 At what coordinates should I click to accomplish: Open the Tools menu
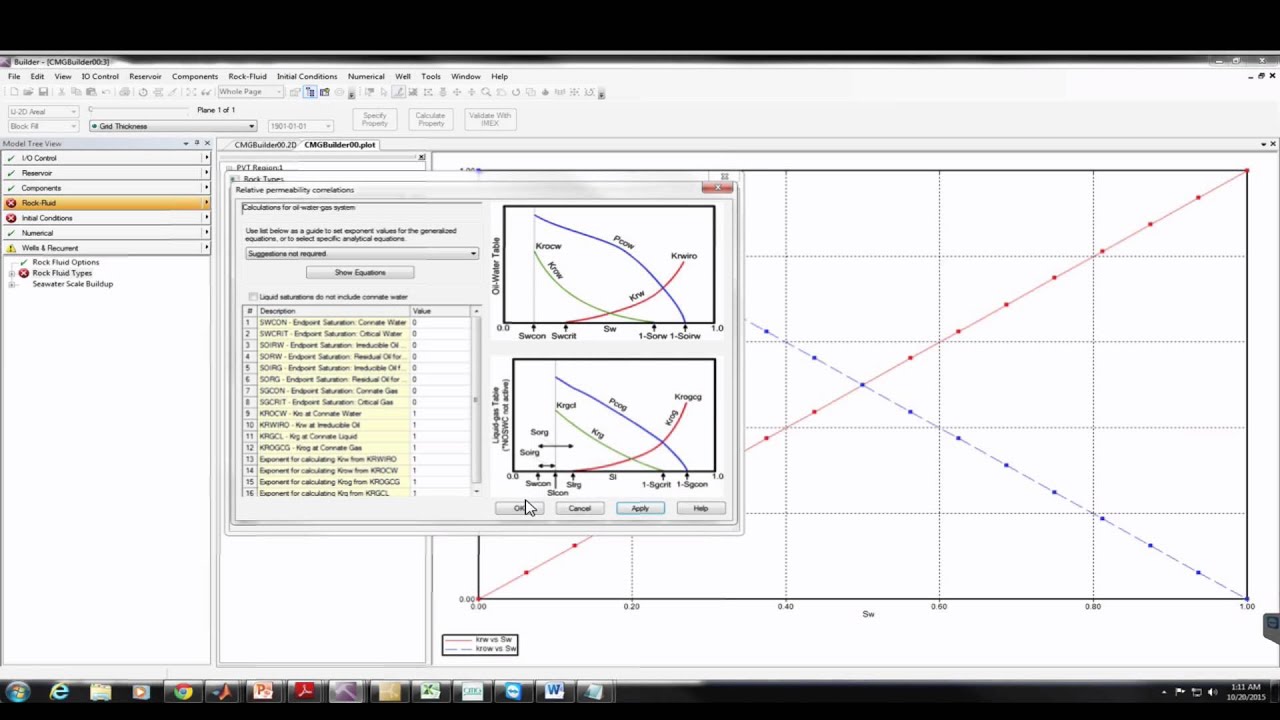(x=431, y=77)
